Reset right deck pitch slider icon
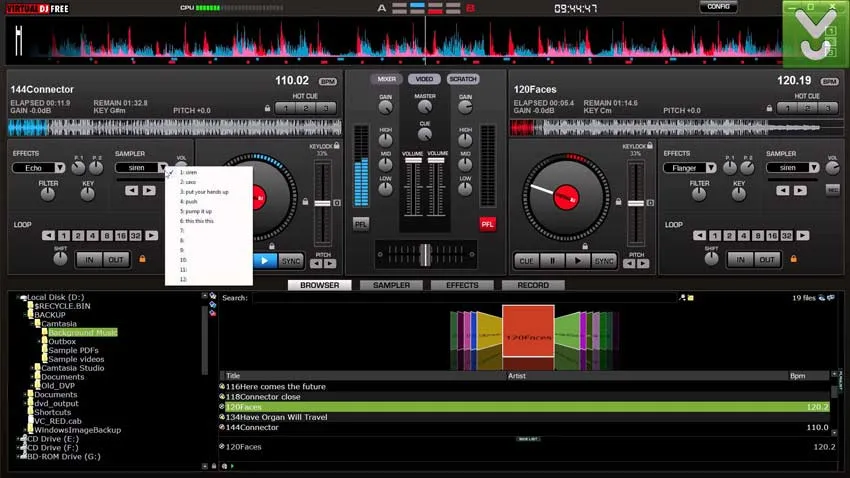This screenshot has height=478, width=850. (651, 203)
